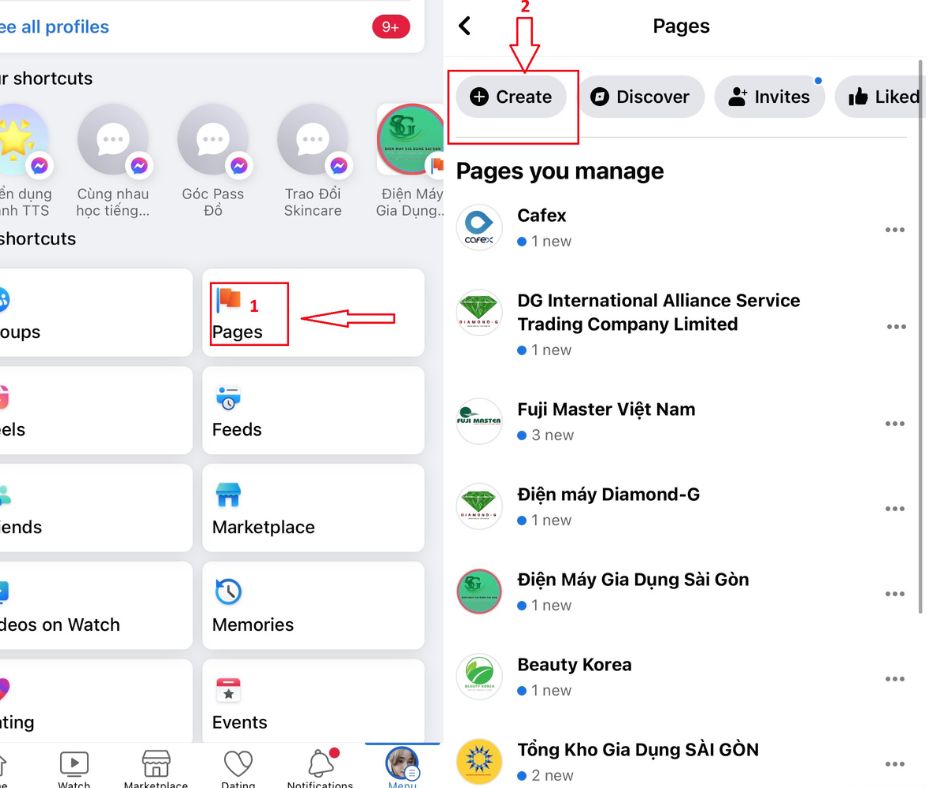Open the Marketplace shortcut card in the menu
This screenshot has height=788, width=940.
click(313, 508)
